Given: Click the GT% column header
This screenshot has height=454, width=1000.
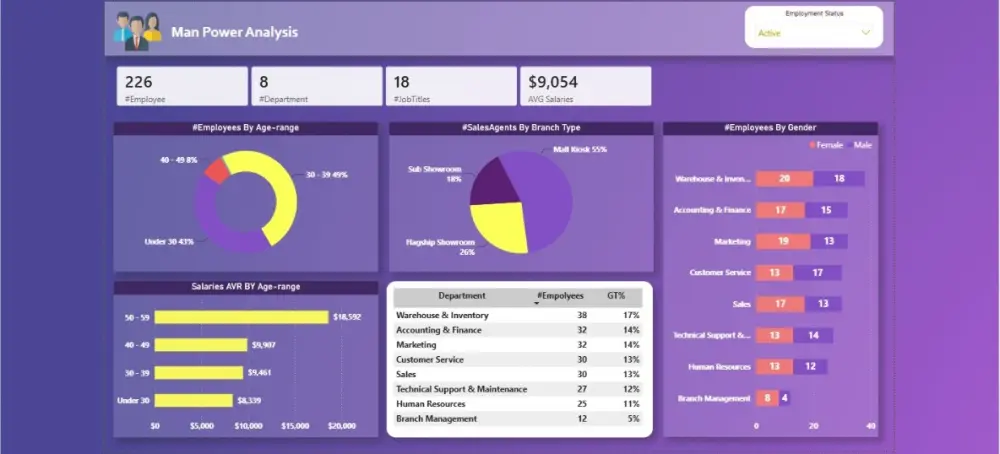Looking at the screenshot, I should tap(616, 296).
